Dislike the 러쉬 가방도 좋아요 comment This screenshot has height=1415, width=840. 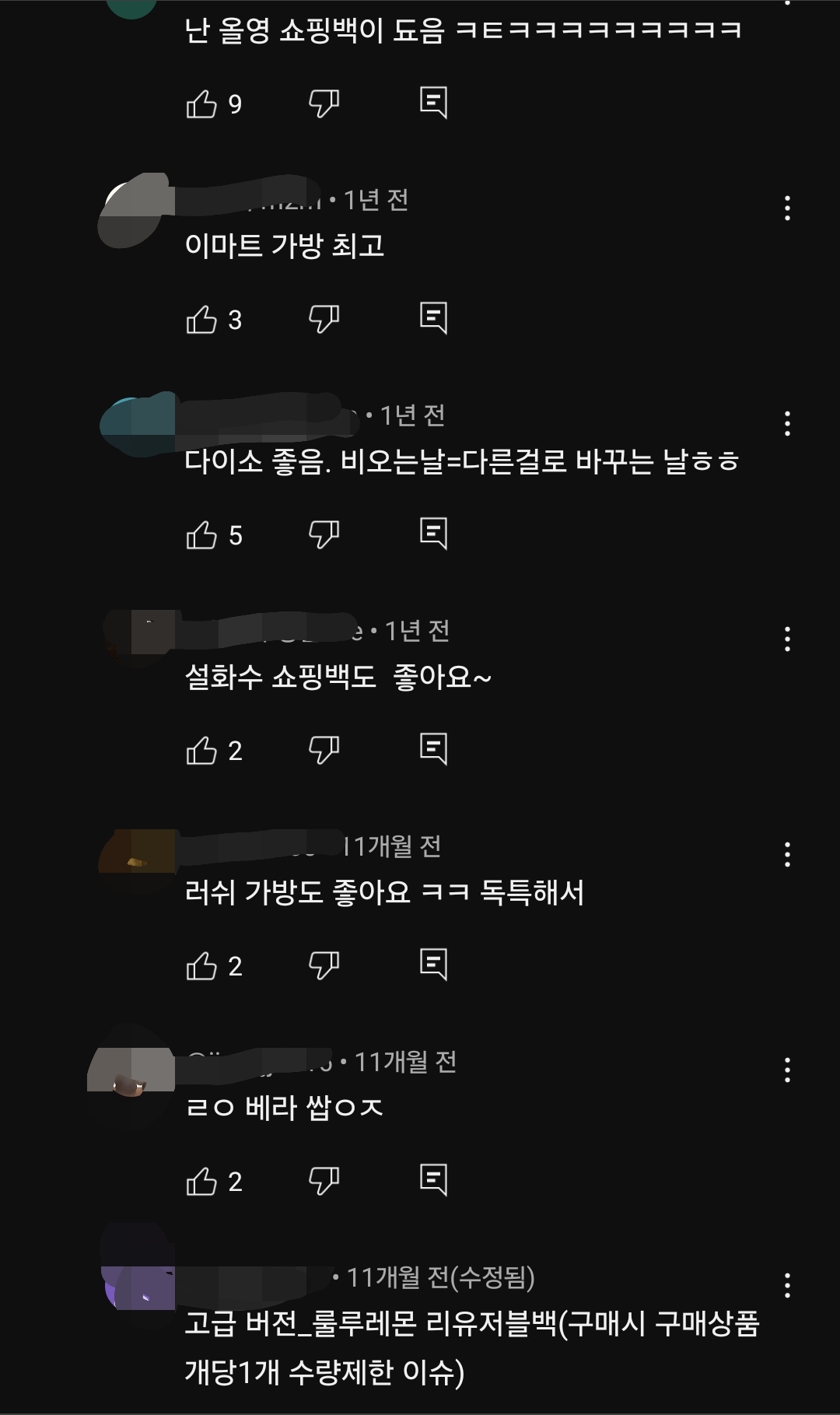pyautogui.click(x=324, y=965)
